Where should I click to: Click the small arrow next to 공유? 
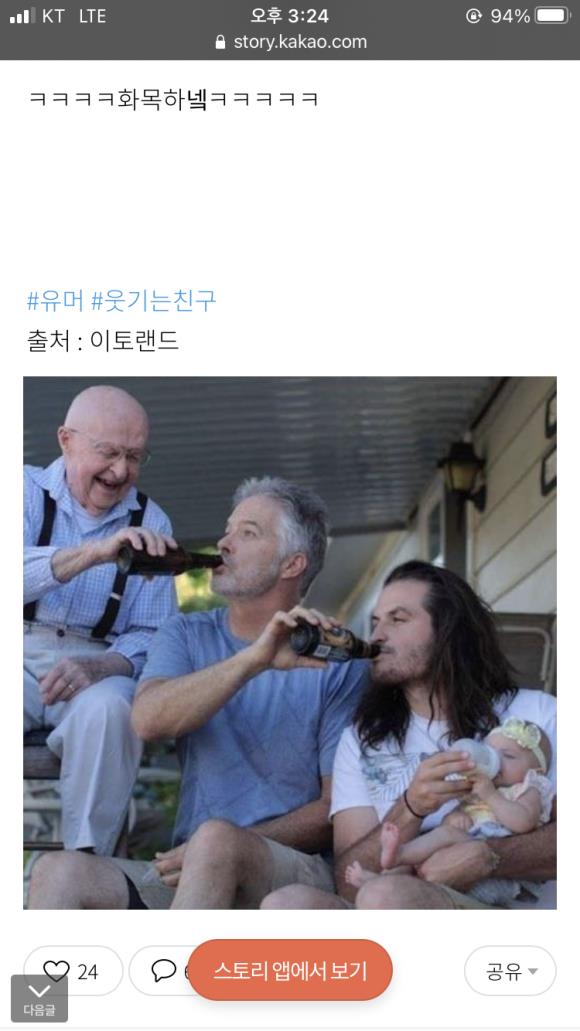(x=533, y=972)
